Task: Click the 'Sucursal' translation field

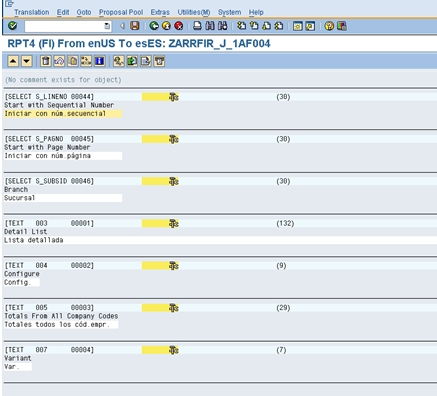Action: [63, 198]
